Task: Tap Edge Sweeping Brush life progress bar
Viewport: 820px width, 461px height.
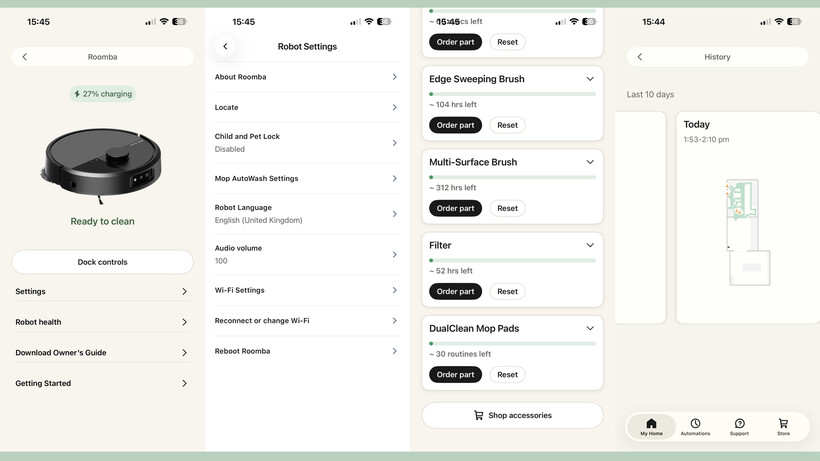Action: [x=512, y=94]
